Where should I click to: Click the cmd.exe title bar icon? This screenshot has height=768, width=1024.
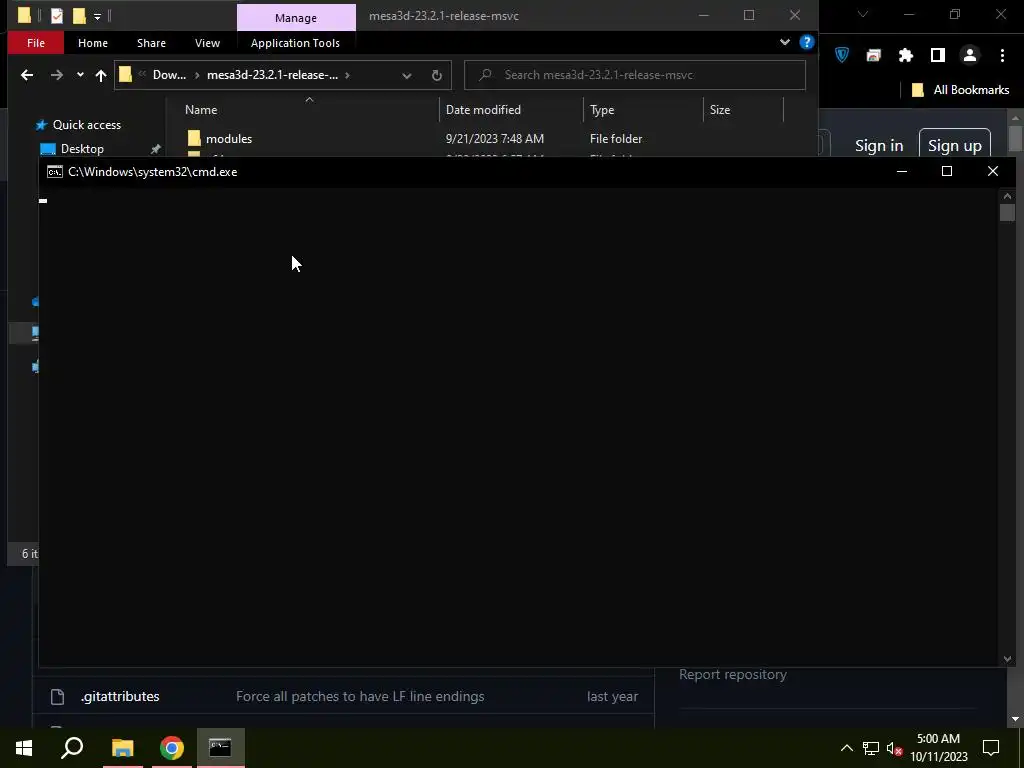point(55,172)
